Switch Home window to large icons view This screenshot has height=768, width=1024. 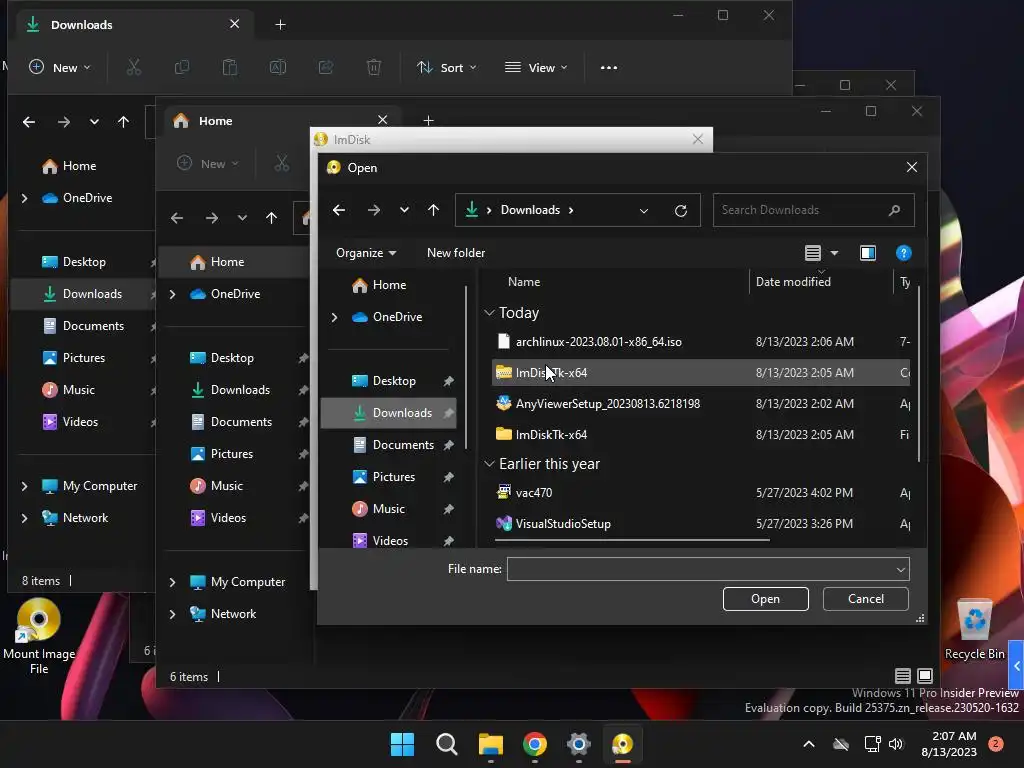[x=925, y=677]
